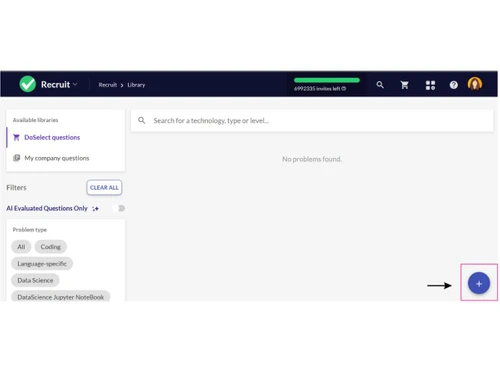Open the help question mark icon
Viewport: 500px width, 375px height.
coord(453,85)
